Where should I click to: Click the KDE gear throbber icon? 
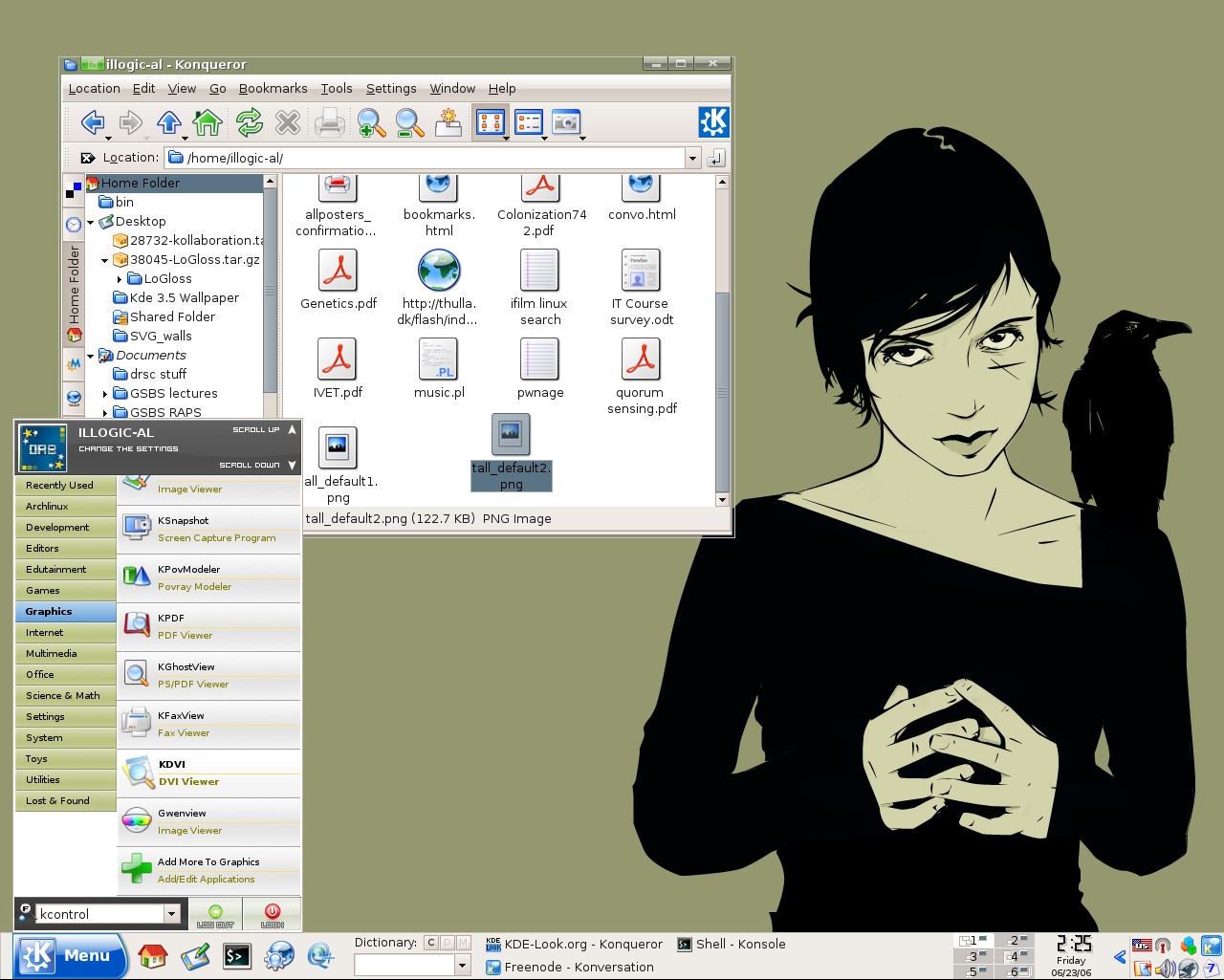click(x=713, y=122)
